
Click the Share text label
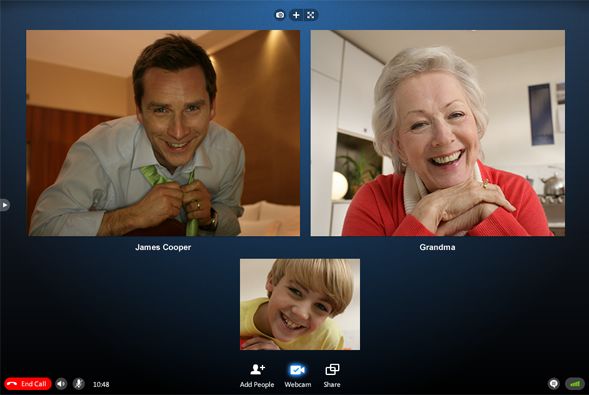coord(332,384)
